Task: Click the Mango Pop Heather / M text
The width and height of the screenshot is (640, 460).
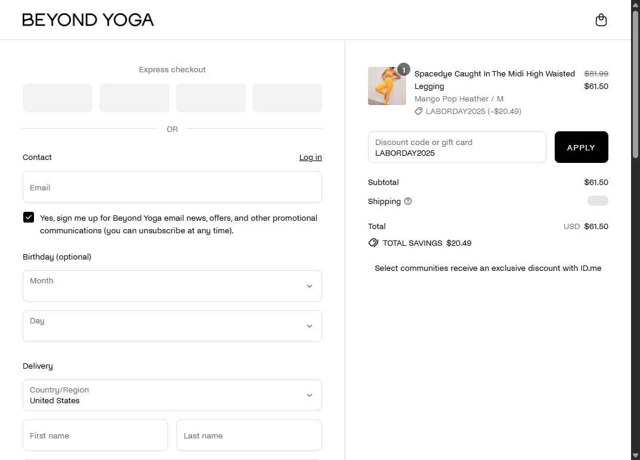Action: 459,99
